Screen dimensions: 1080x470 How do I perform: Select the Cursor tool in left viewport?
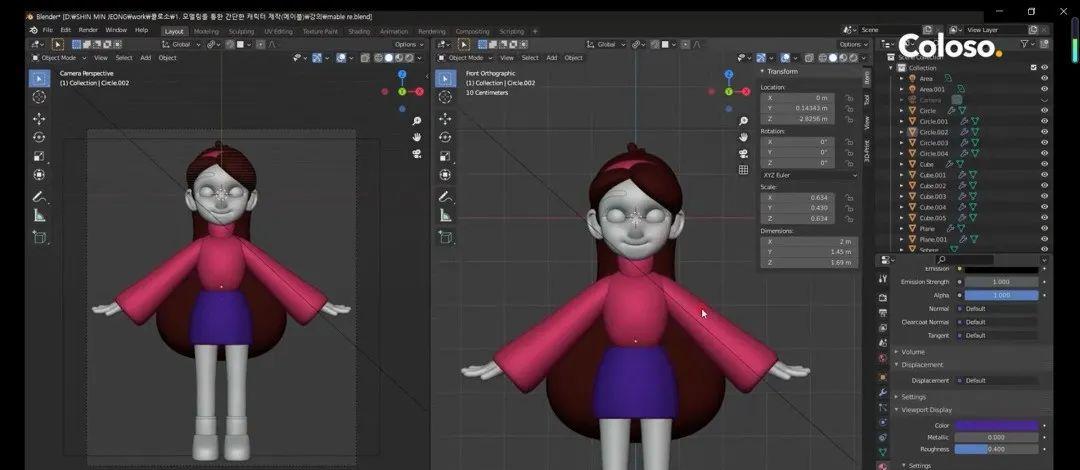[39, 97]
